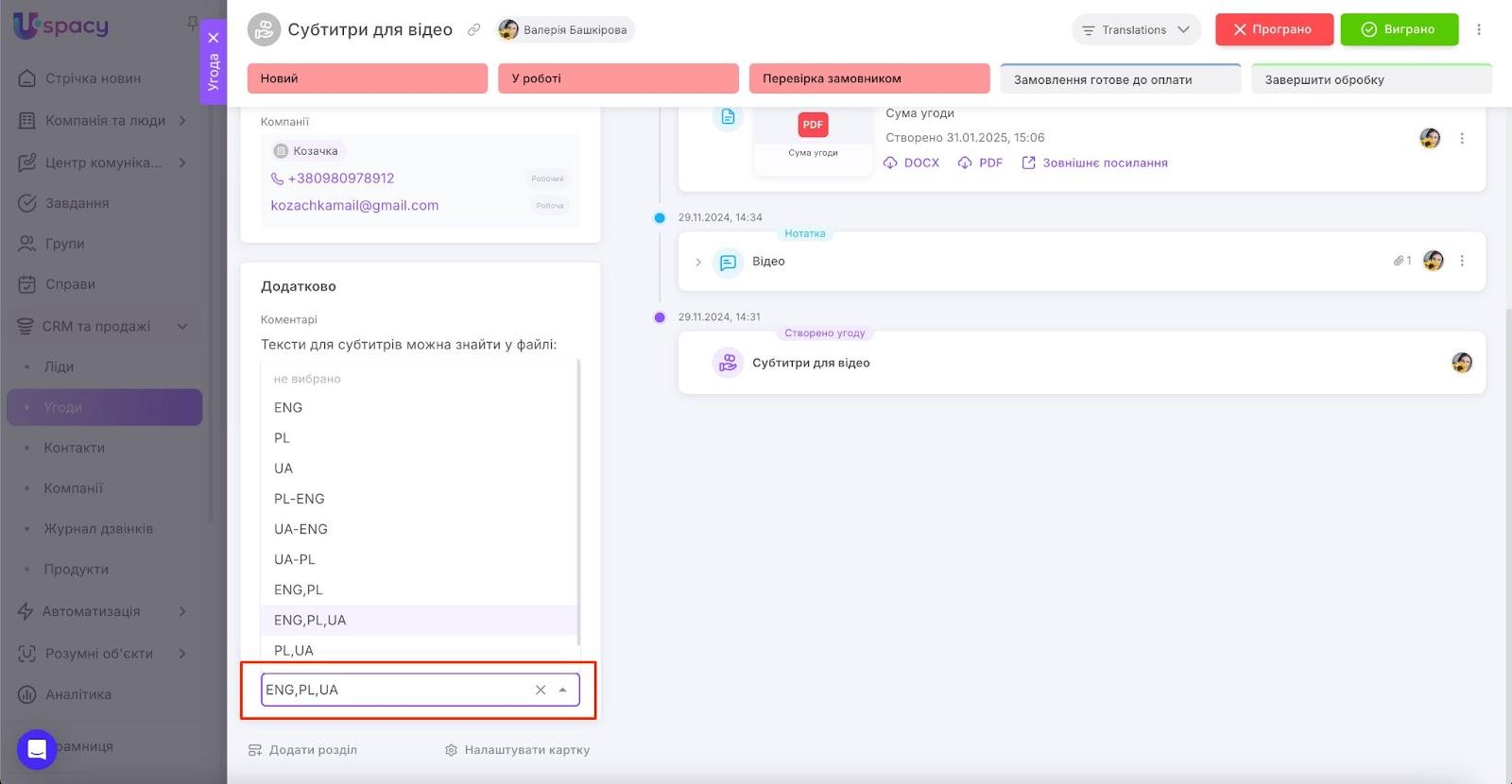1512x784 pixels.
Task: Expand Компанія та люди menu
Action: pyautogui.click(x=104, y=121)
